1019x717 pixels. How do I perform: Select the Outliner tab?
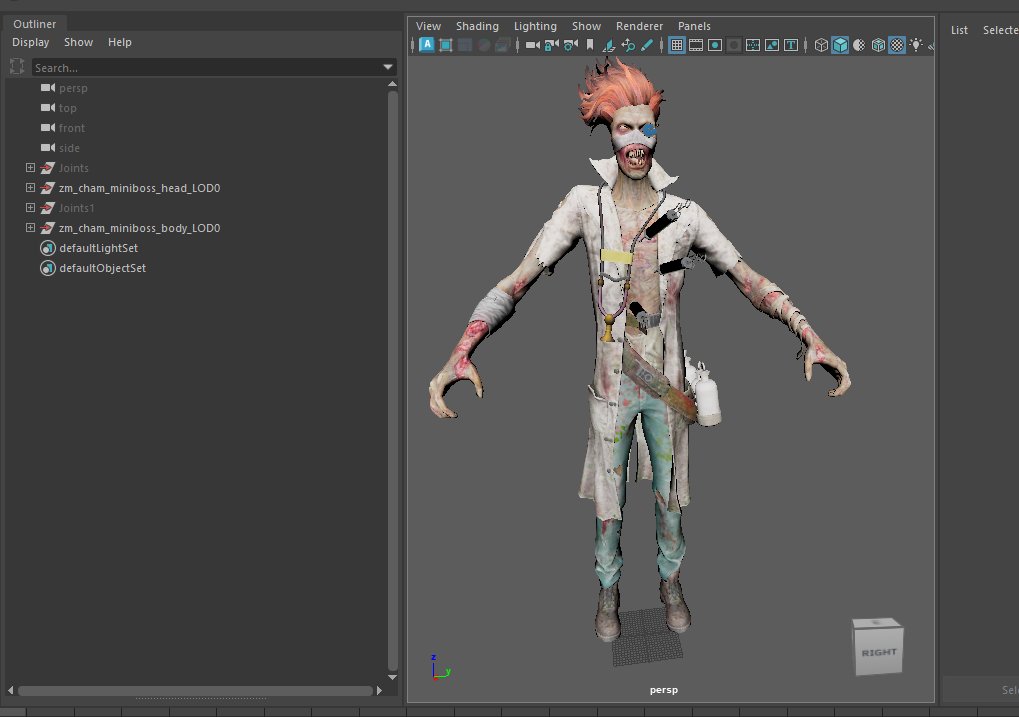(x=34, y=23)
